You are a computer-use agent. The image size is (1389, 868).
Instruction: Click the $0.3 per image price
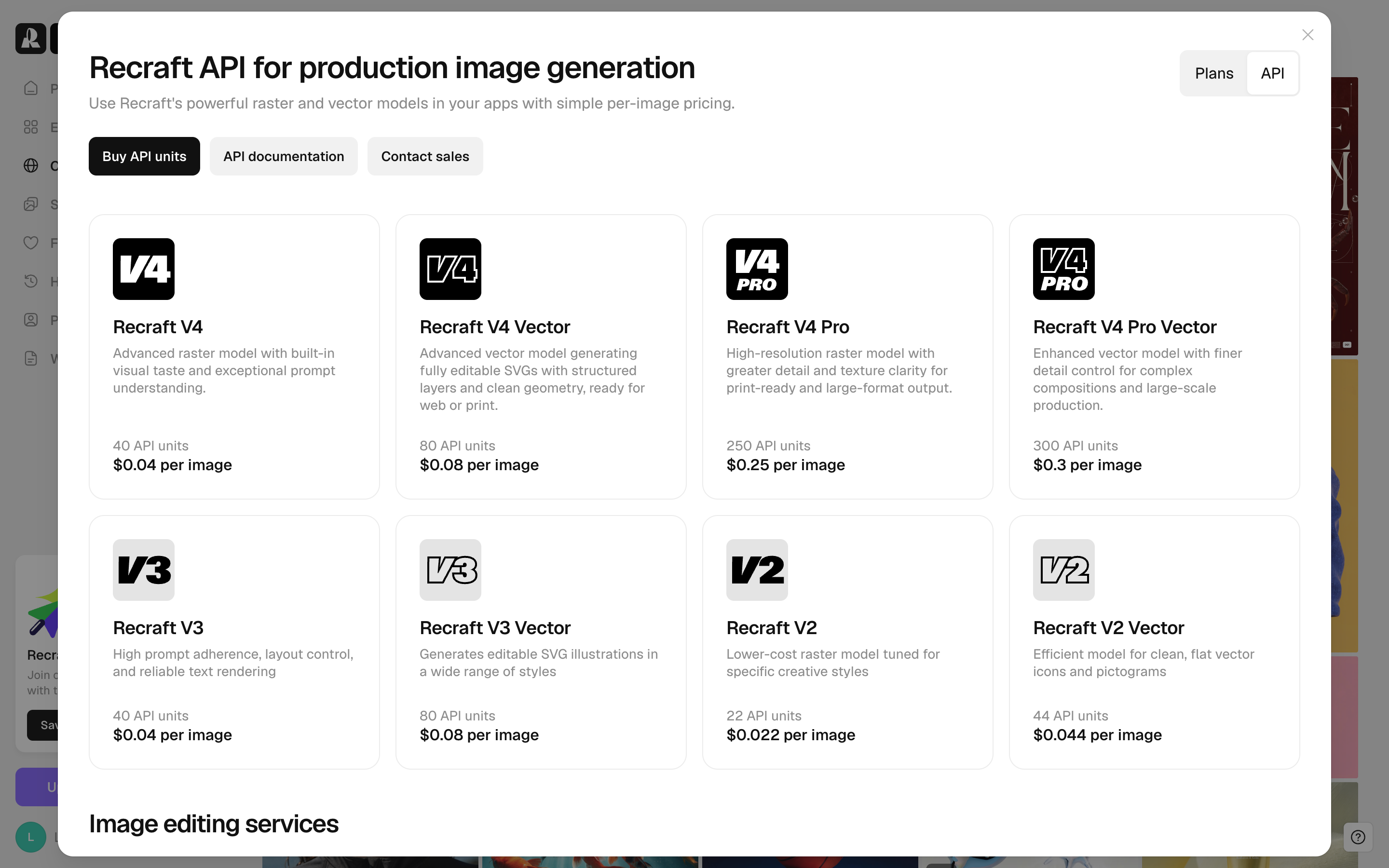pyautogui.click(x=1087, y=465)
